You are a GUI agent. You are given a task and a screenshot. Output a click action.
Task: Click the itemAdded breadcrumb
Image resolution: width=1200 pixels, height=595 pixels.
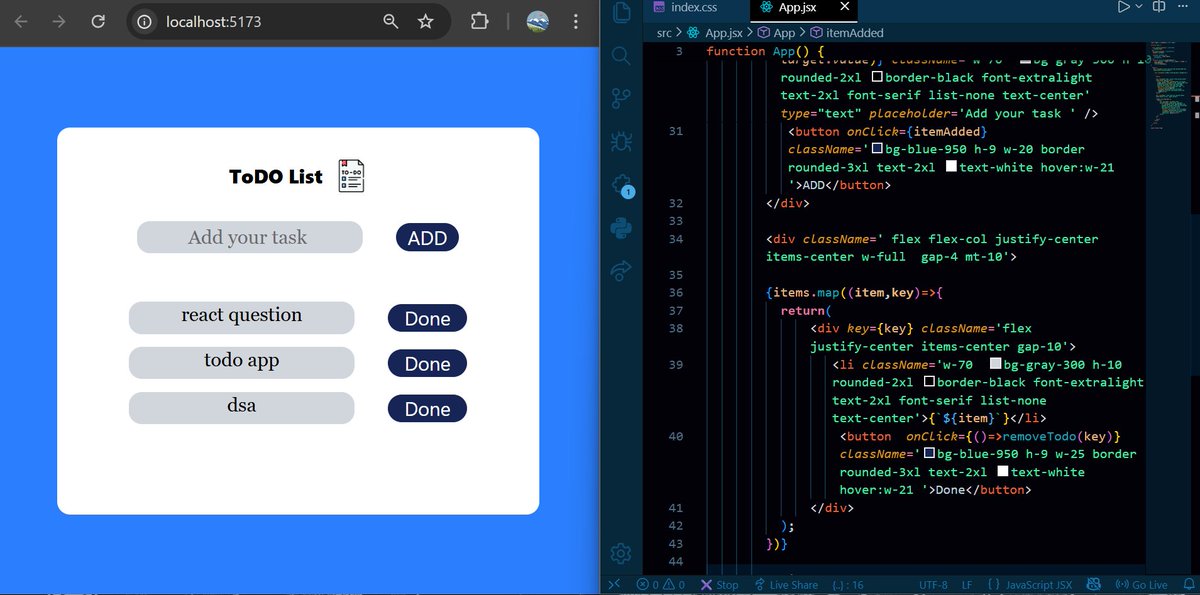coord(846,33)
